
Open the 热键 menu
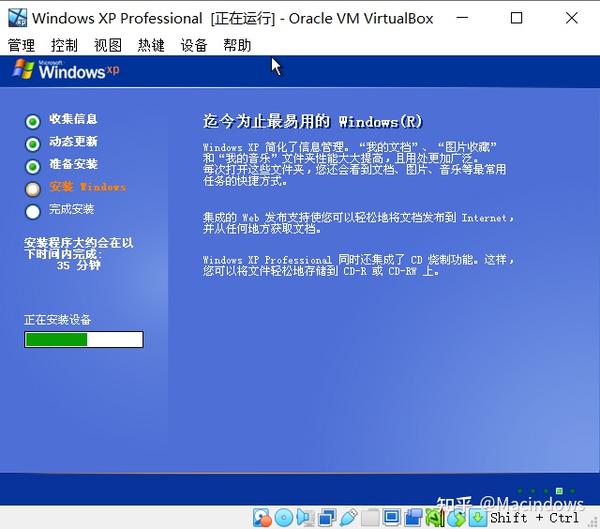[x=151, y=46]
